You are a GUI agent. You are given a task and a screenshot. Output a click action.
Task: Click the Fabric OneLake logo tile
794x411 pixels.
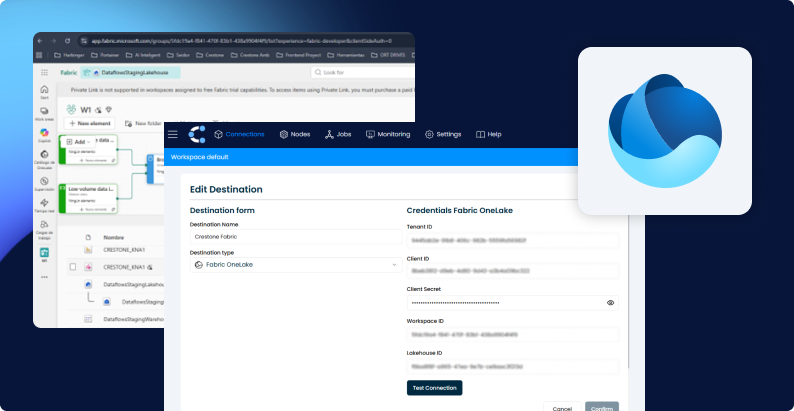click(x=665, y=131)
